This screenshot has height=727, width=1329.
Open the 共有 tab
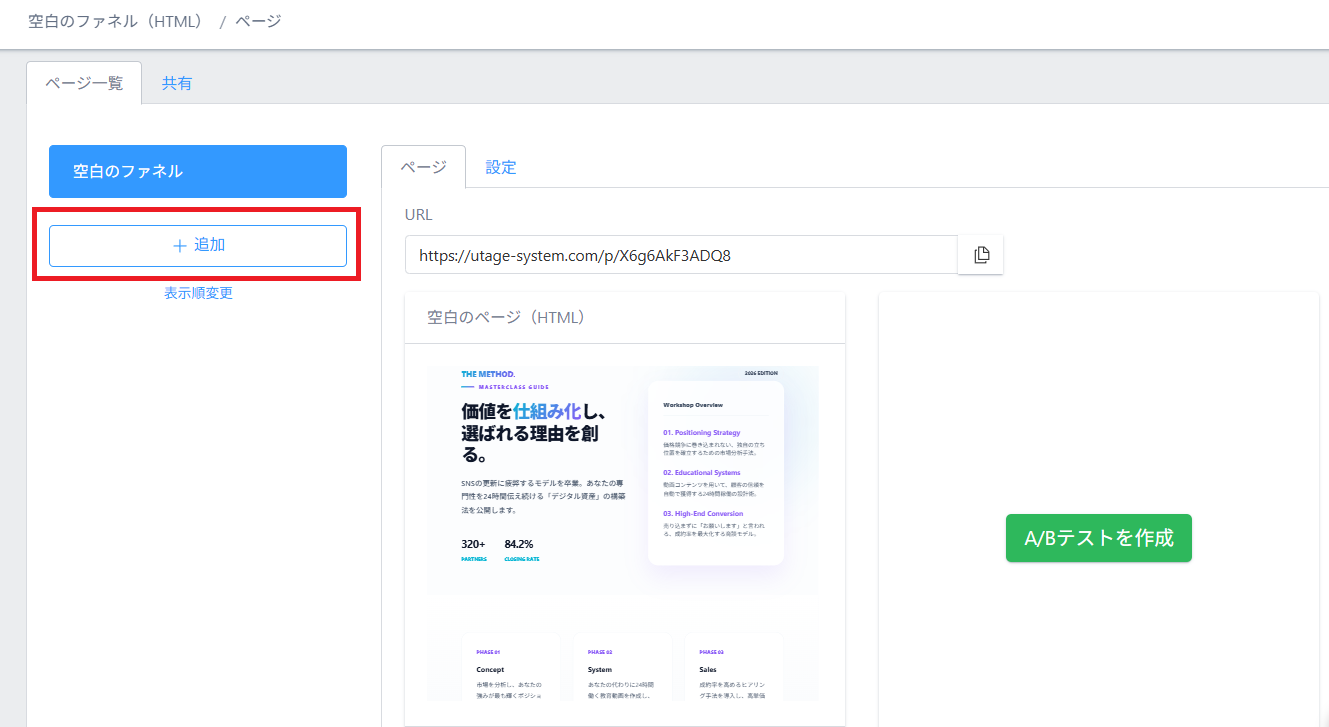point(177,83)
